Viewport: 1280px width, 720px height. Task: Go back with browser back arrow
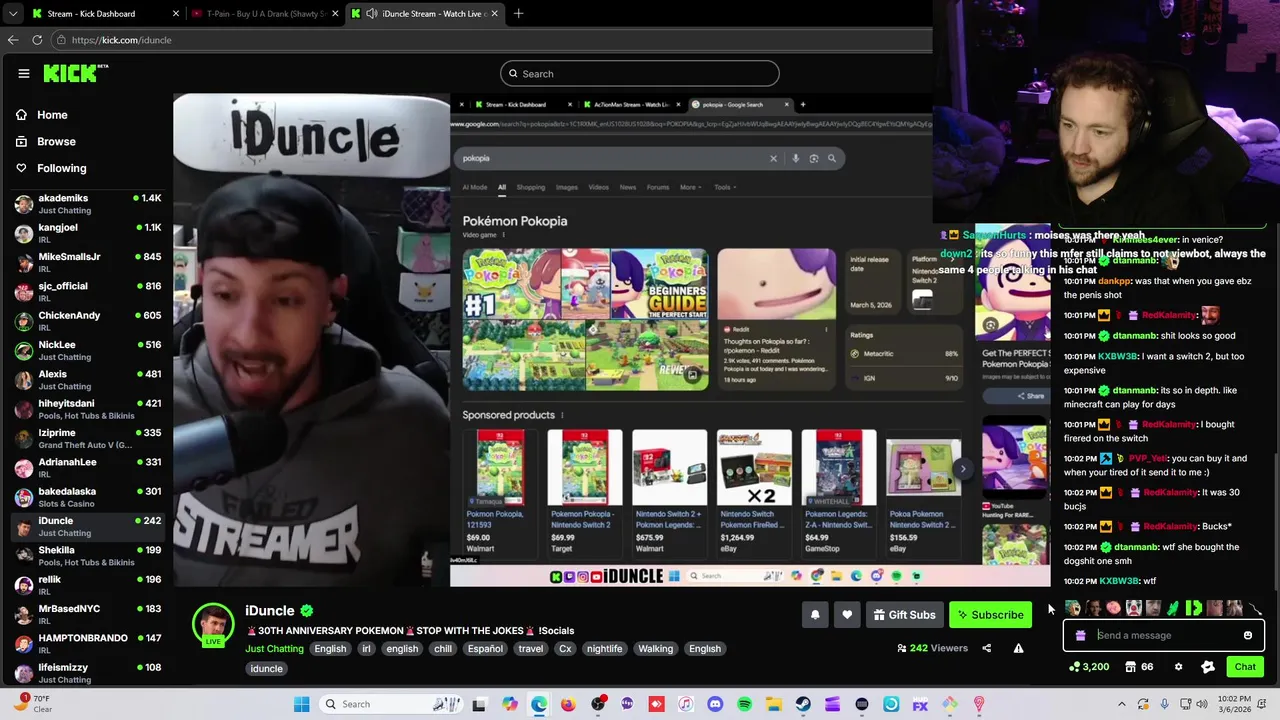13,40
